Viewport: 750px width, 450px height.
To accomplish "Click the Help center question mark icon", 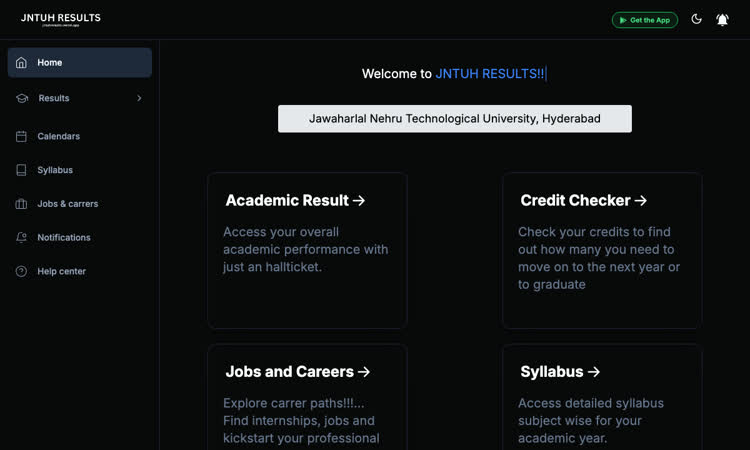I will [x=21, y=271].
